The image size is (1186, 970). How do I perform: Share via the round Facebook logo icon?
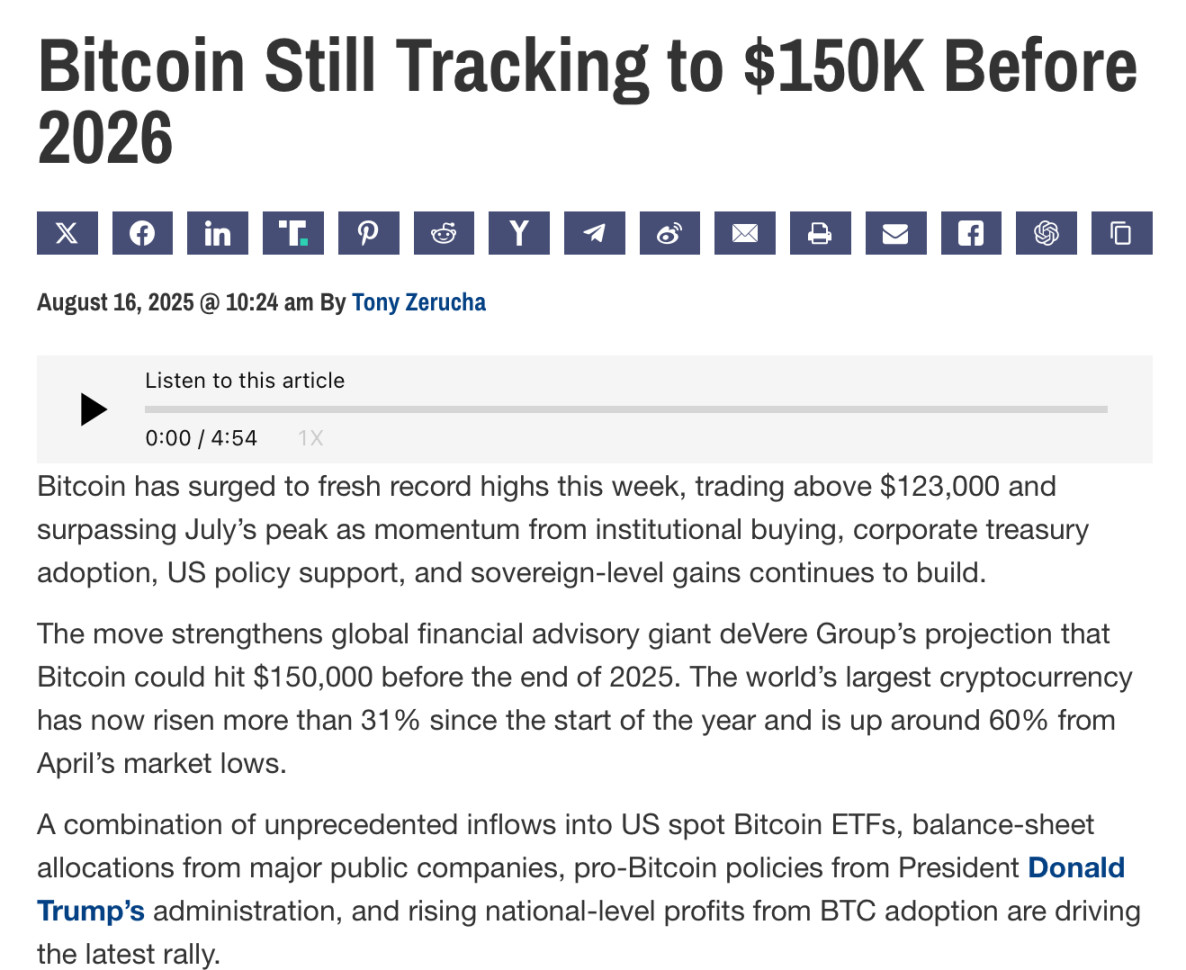(142, 233)
